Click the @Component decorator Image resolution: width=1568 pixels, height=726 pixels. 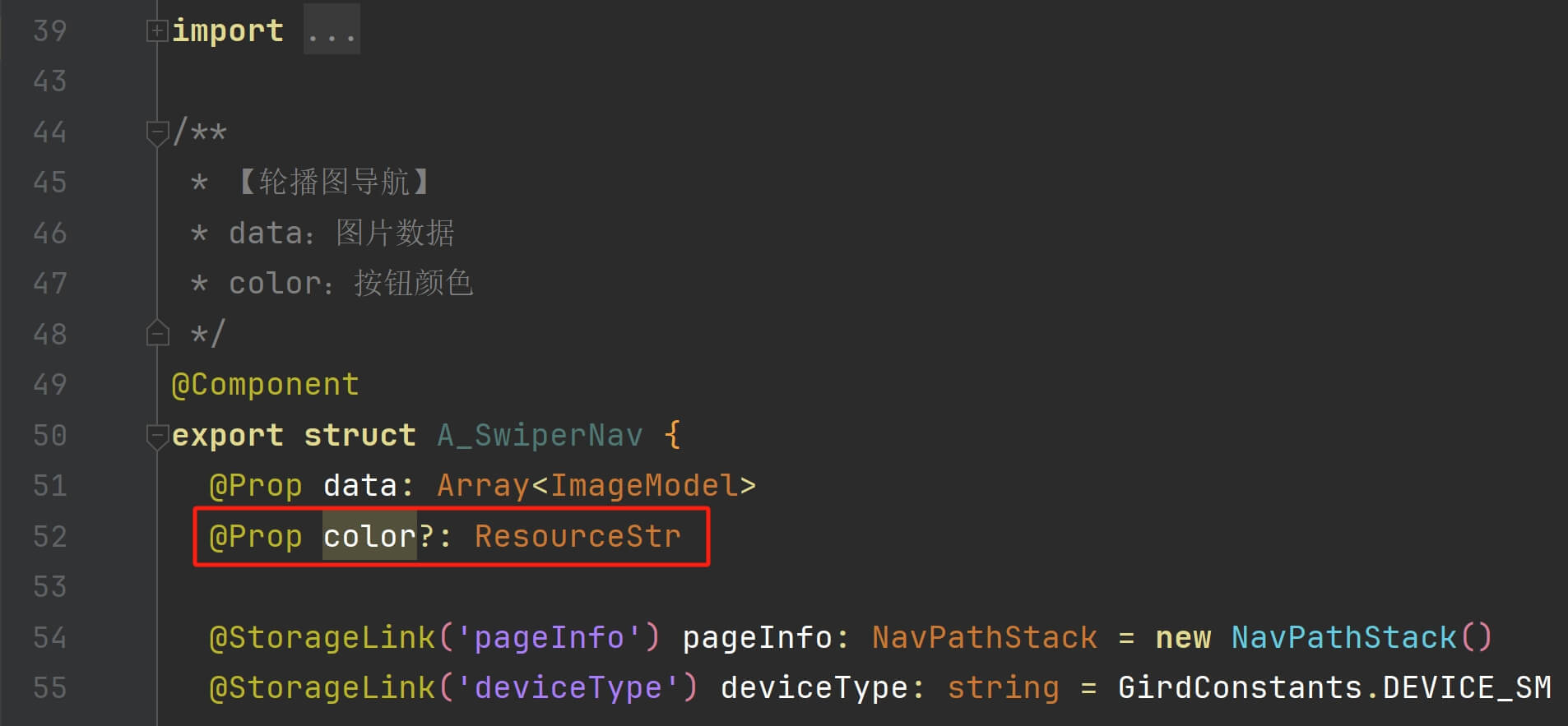click(265, 385)
